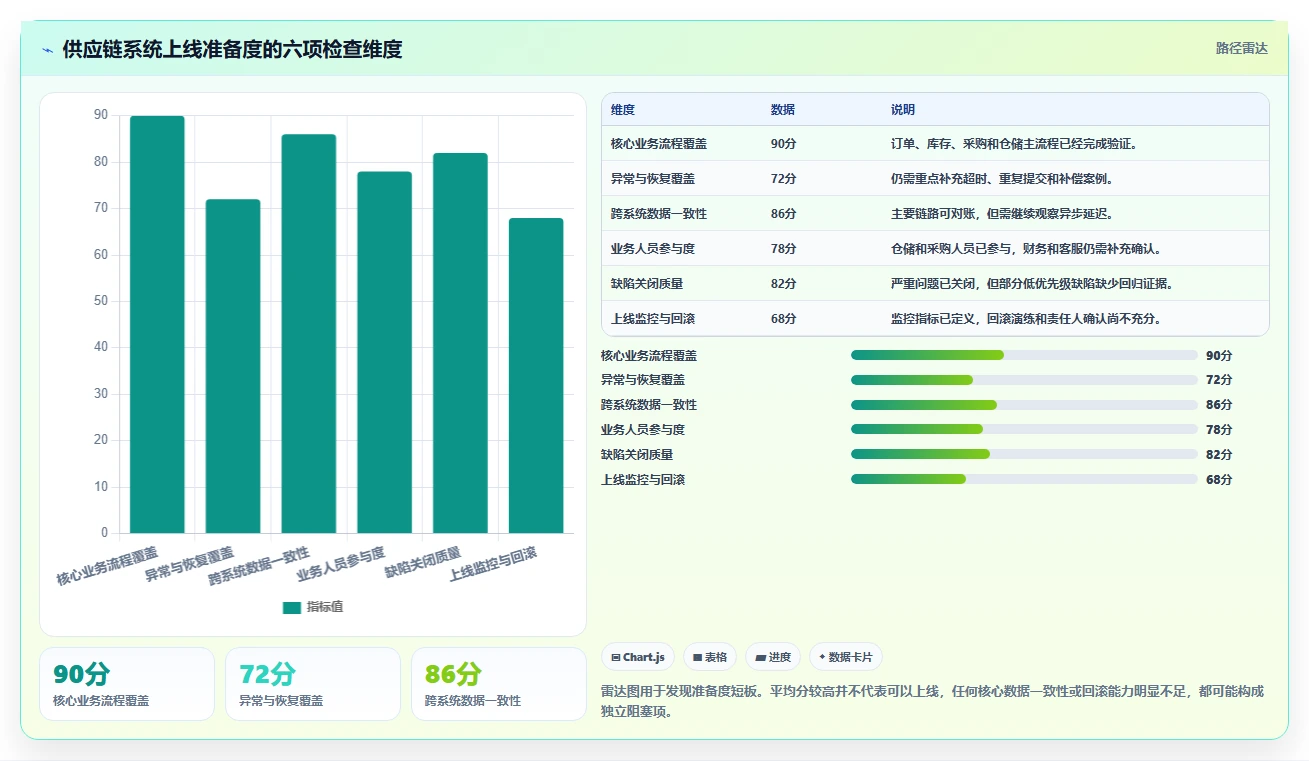Click the 78分 cell in the table

(784, 249)
